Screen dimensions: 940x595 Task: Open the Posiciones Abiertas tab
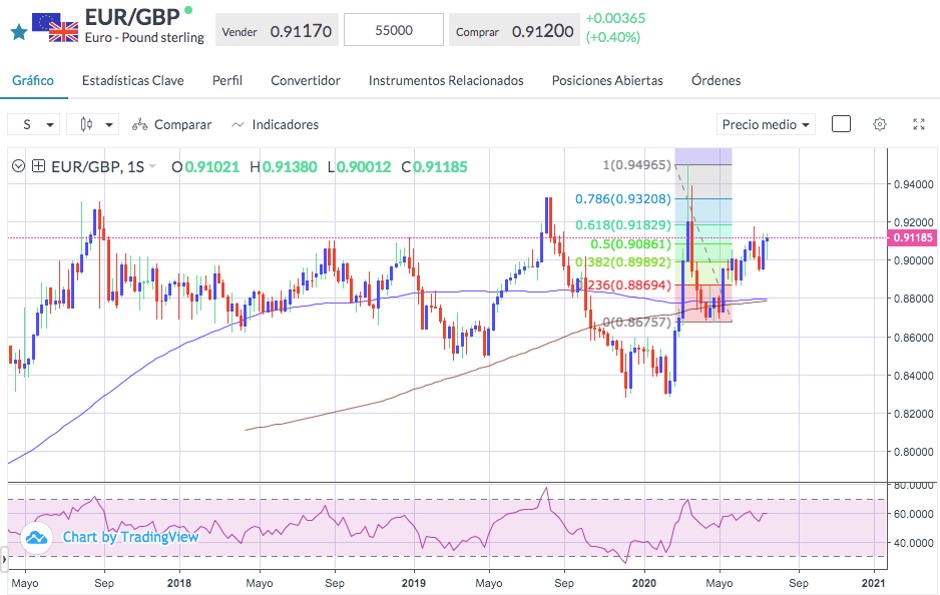(x=607, y=80)
